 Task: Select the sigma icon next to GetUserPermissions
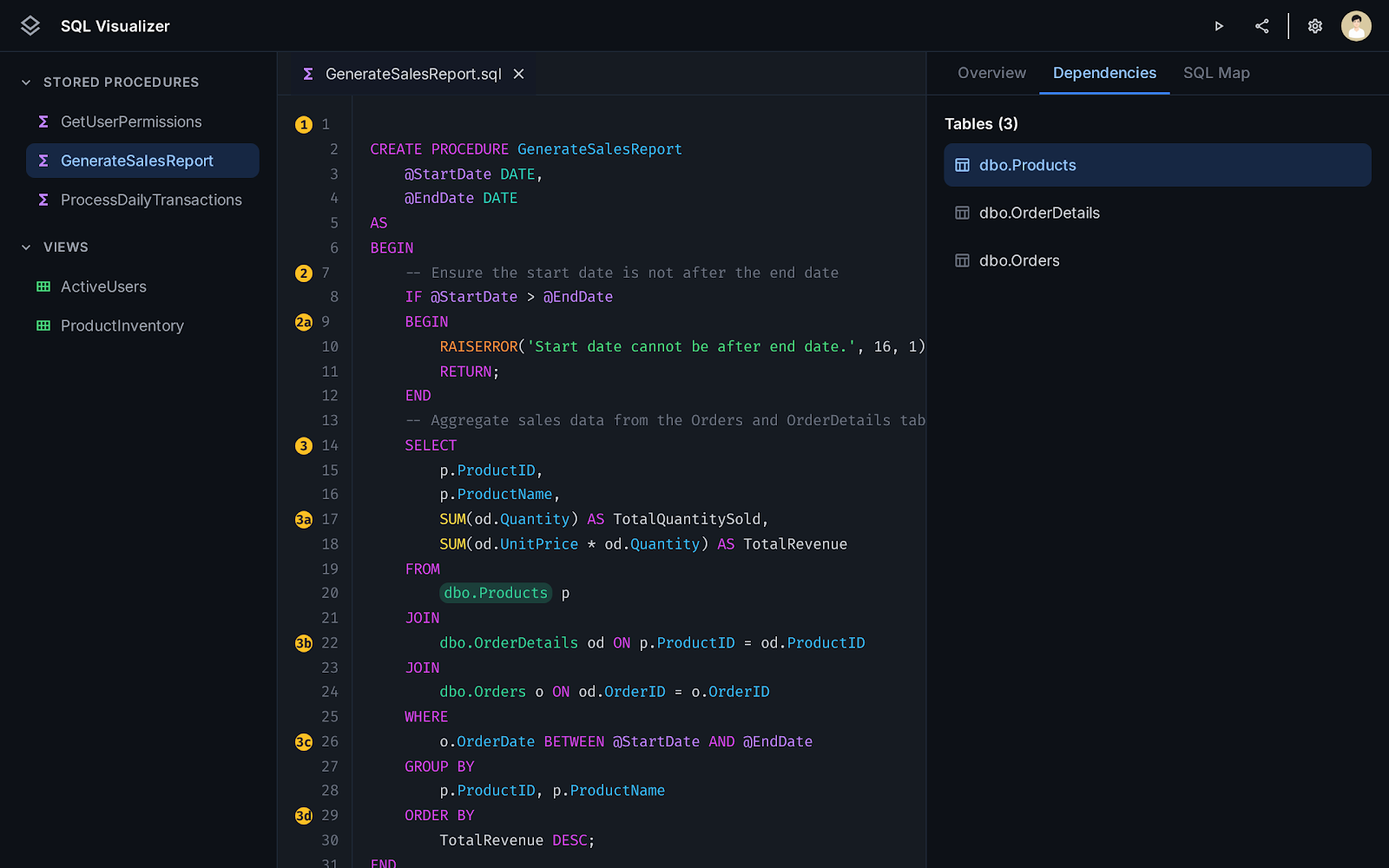[43, 122]
